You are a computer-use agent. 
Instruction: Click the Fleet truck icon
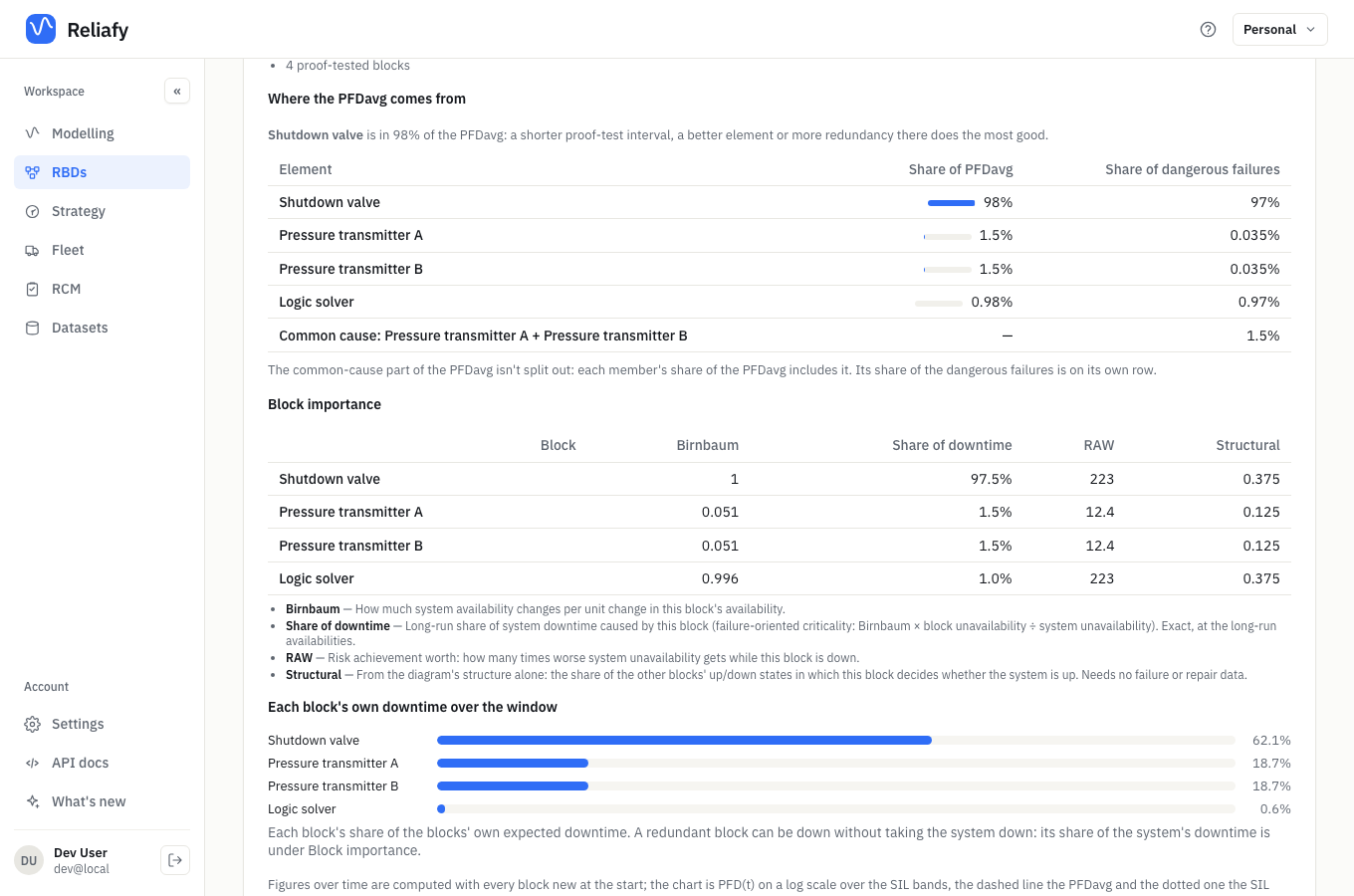pyautogui.click(x=32, y=250)
